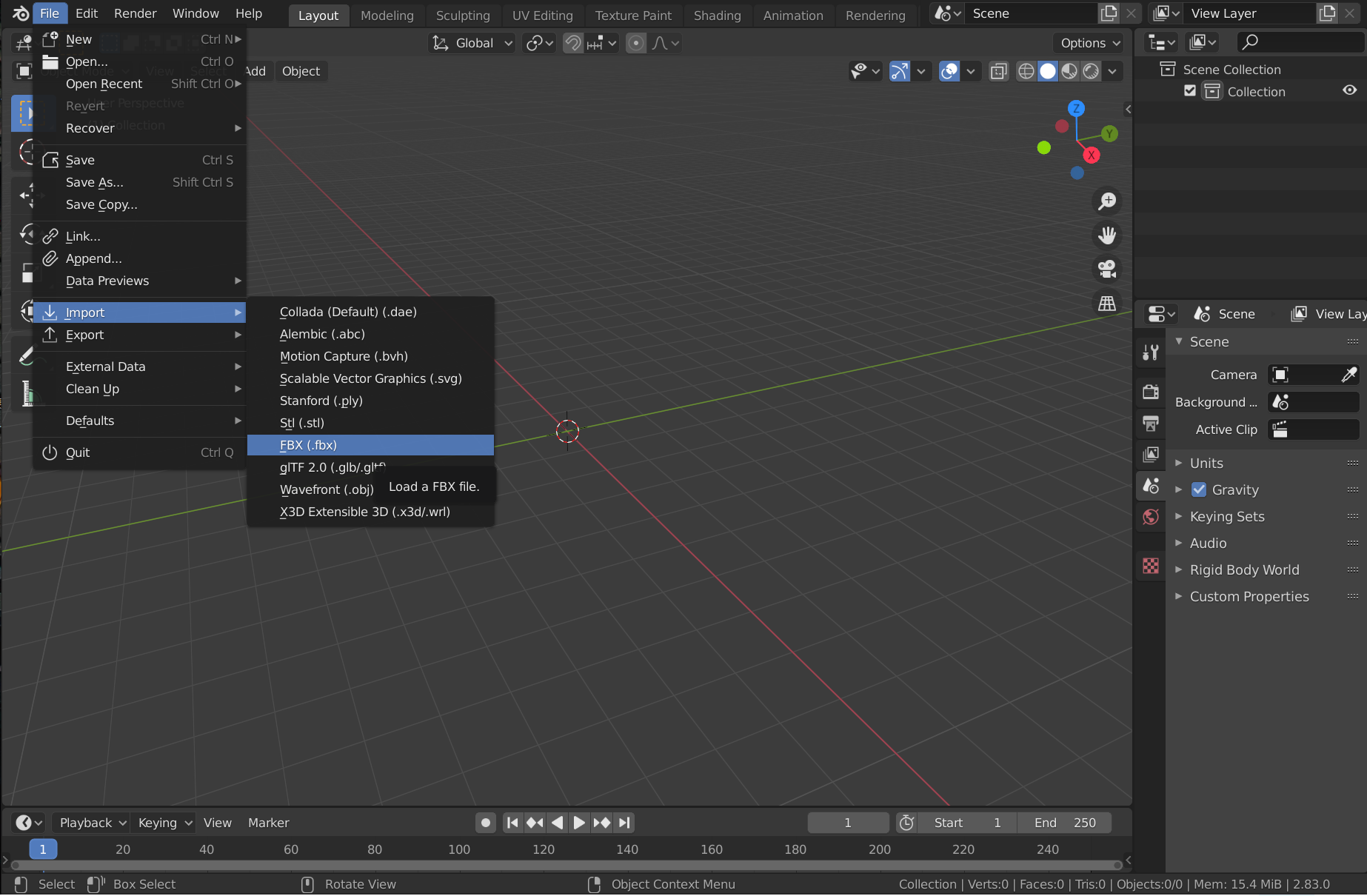
Task: Click the zoom viewport magnifier icon
Action: [x=1107, y=201]
